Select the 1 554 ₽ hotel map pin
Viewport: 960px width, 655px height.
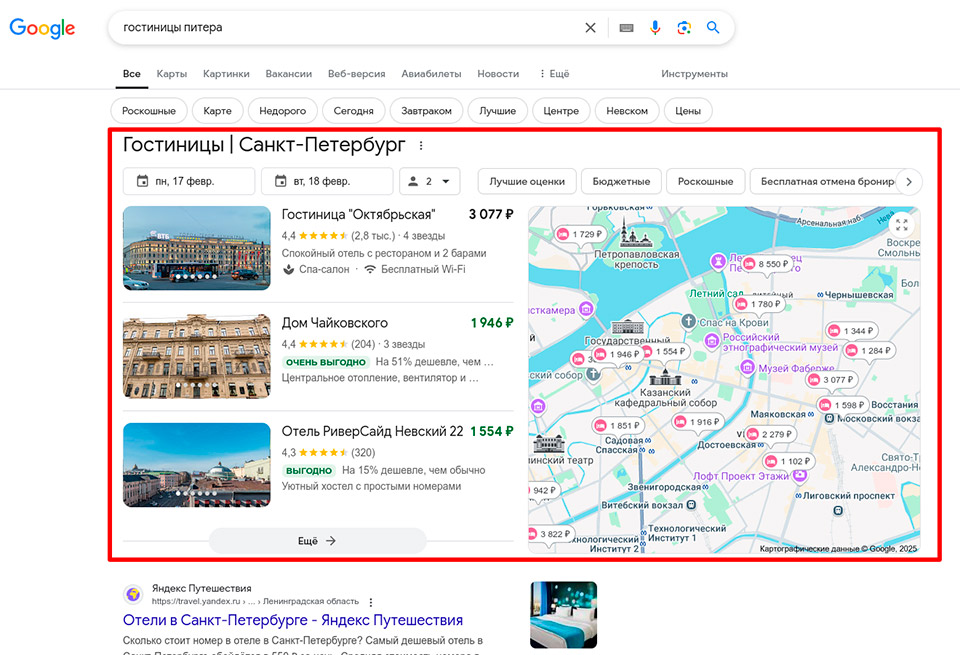click(667, 351)
